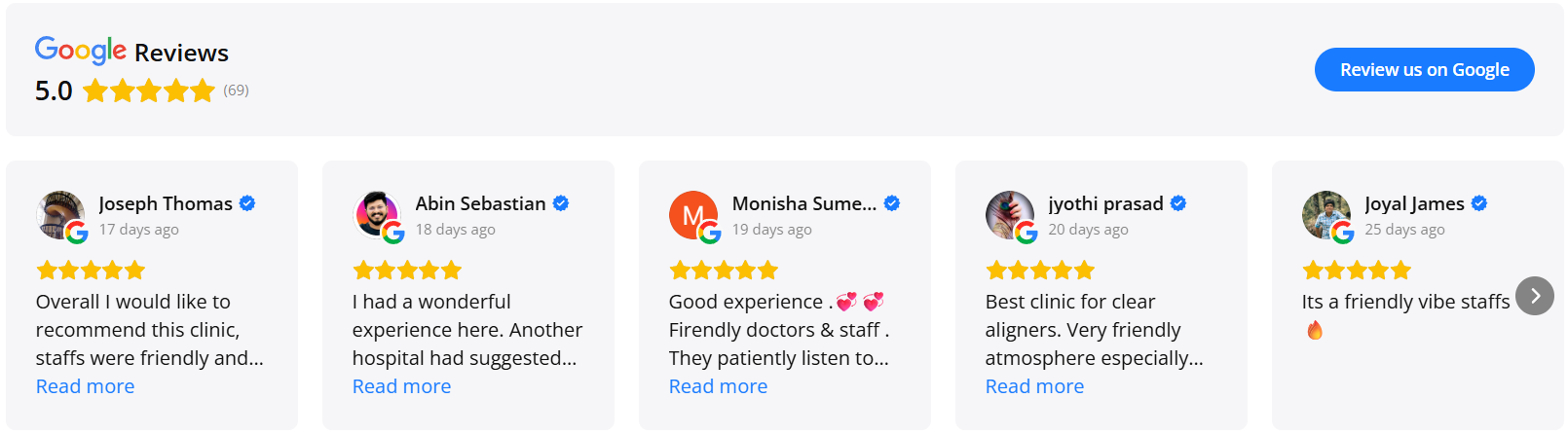Read more of jyothi prasad's review

[1035, 386]
